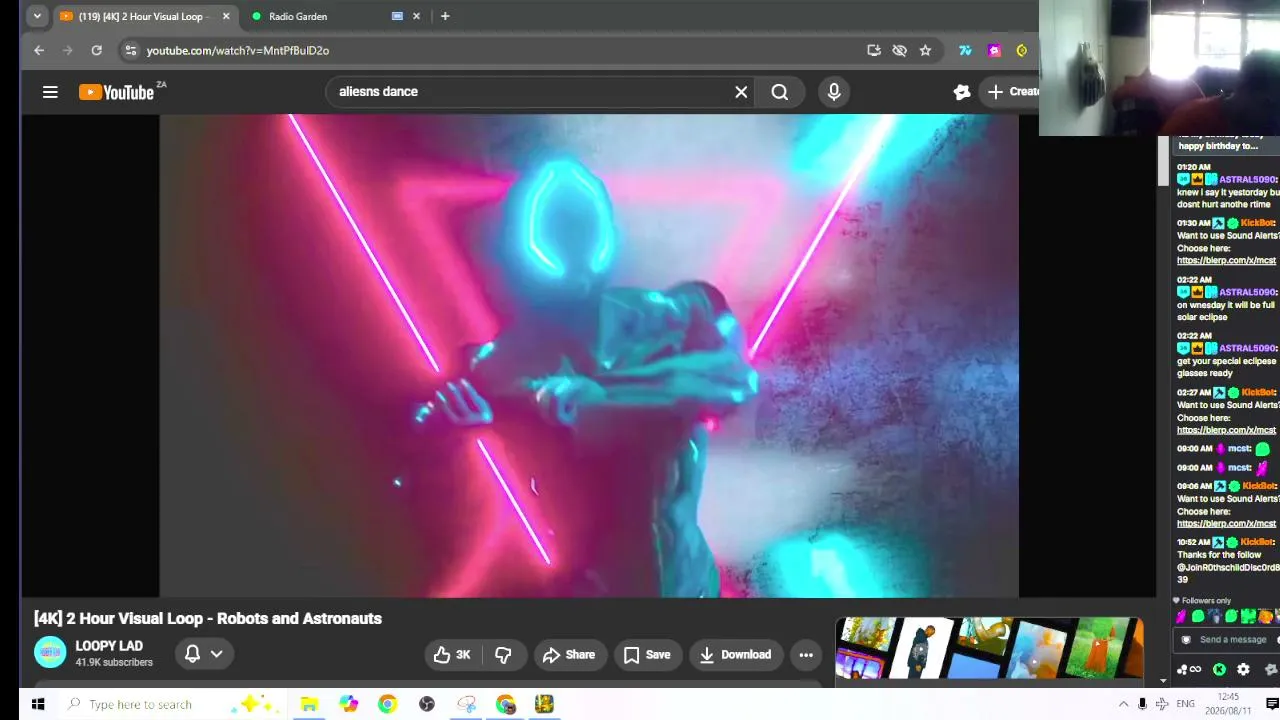Open chat settings gear icon
This screenshot has height=720, width=1280.
(1243, 670)
